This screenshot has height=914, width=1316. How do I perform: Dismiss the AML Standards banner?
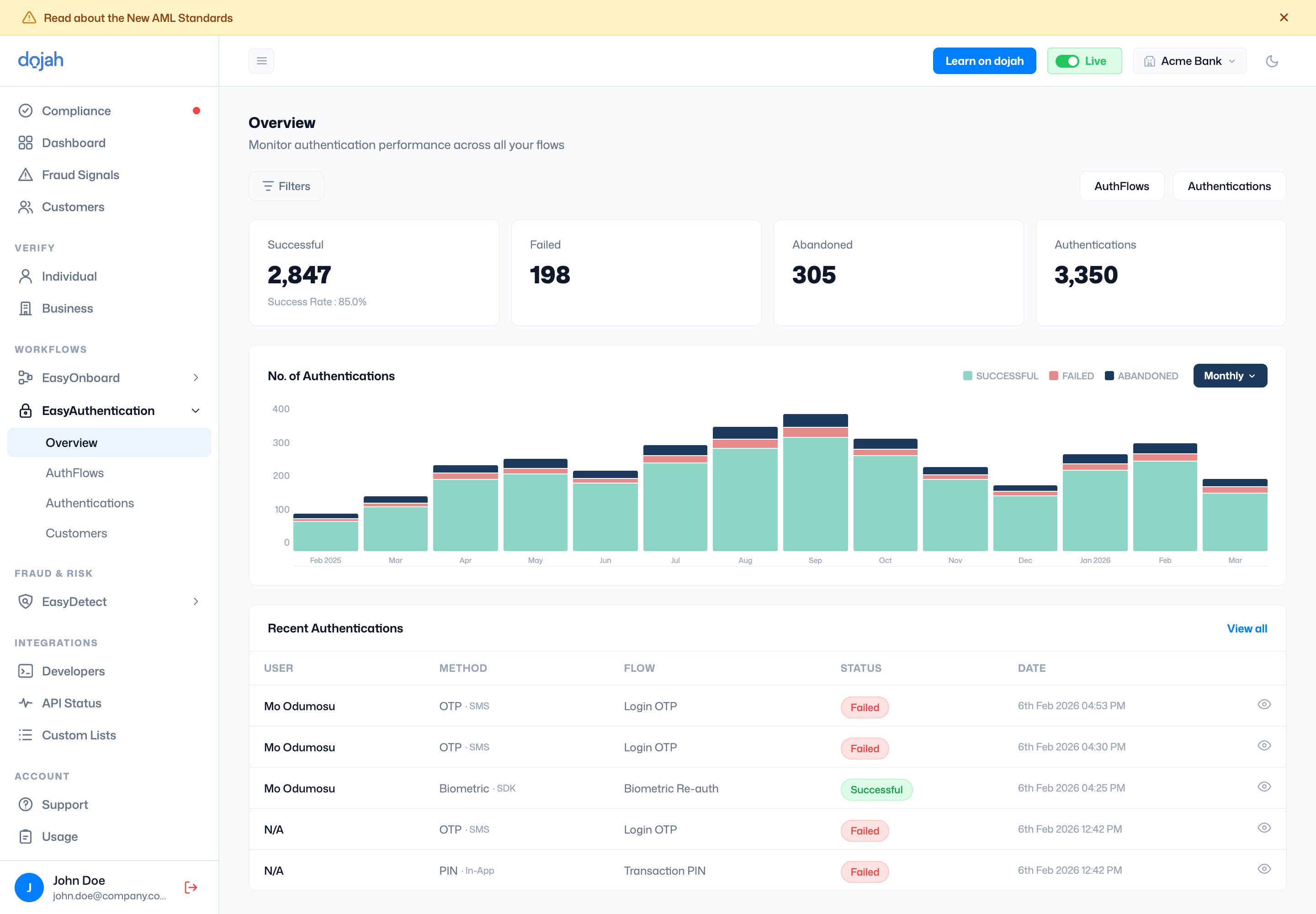(x=1284, y=18)
